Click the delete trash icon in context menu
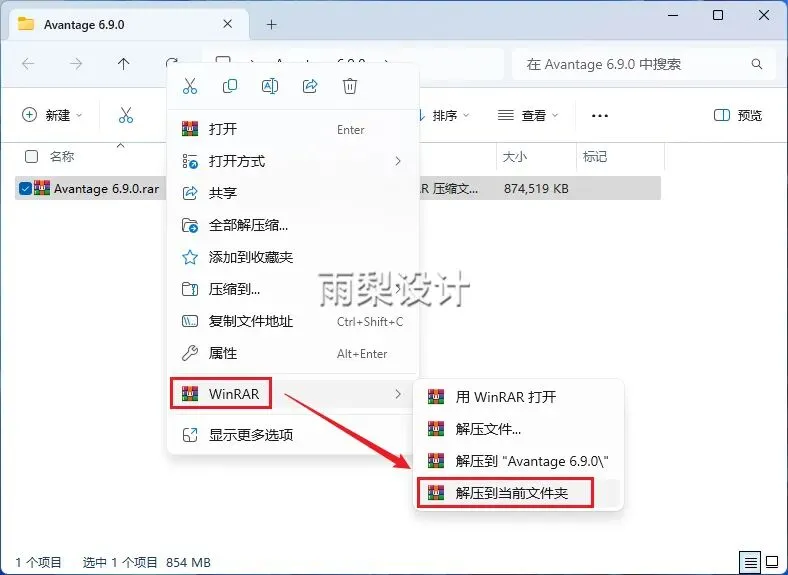The width and height of the screenshot is (788, 575). pyautogui.click(x=350, y=86)
